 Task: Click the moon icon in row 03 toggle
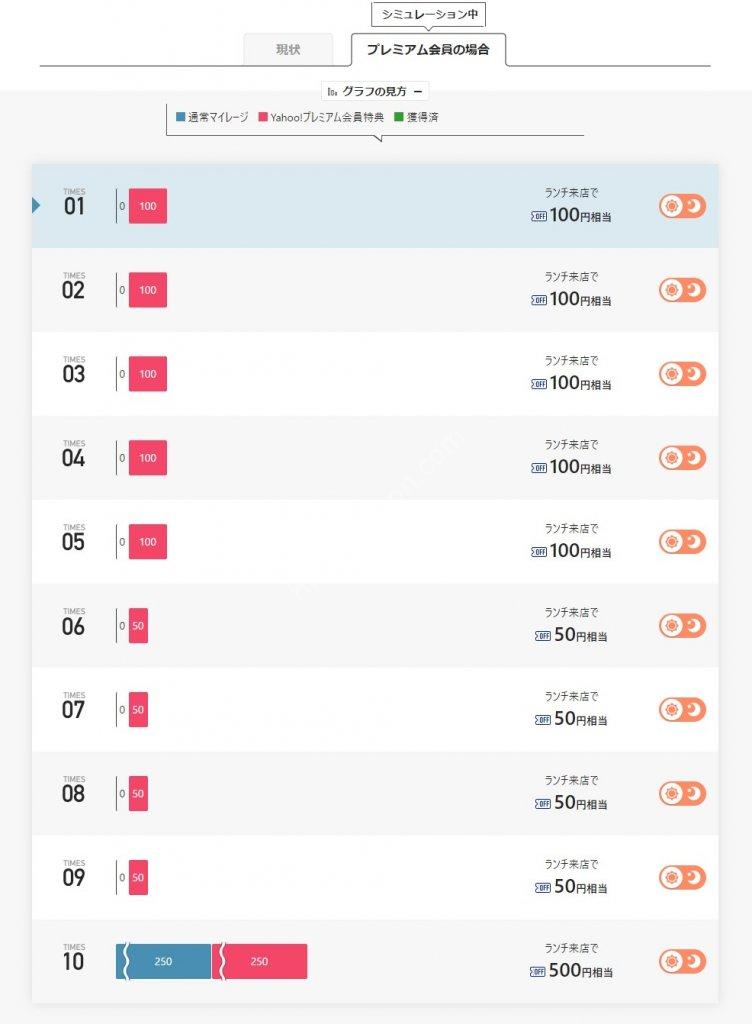694,374
